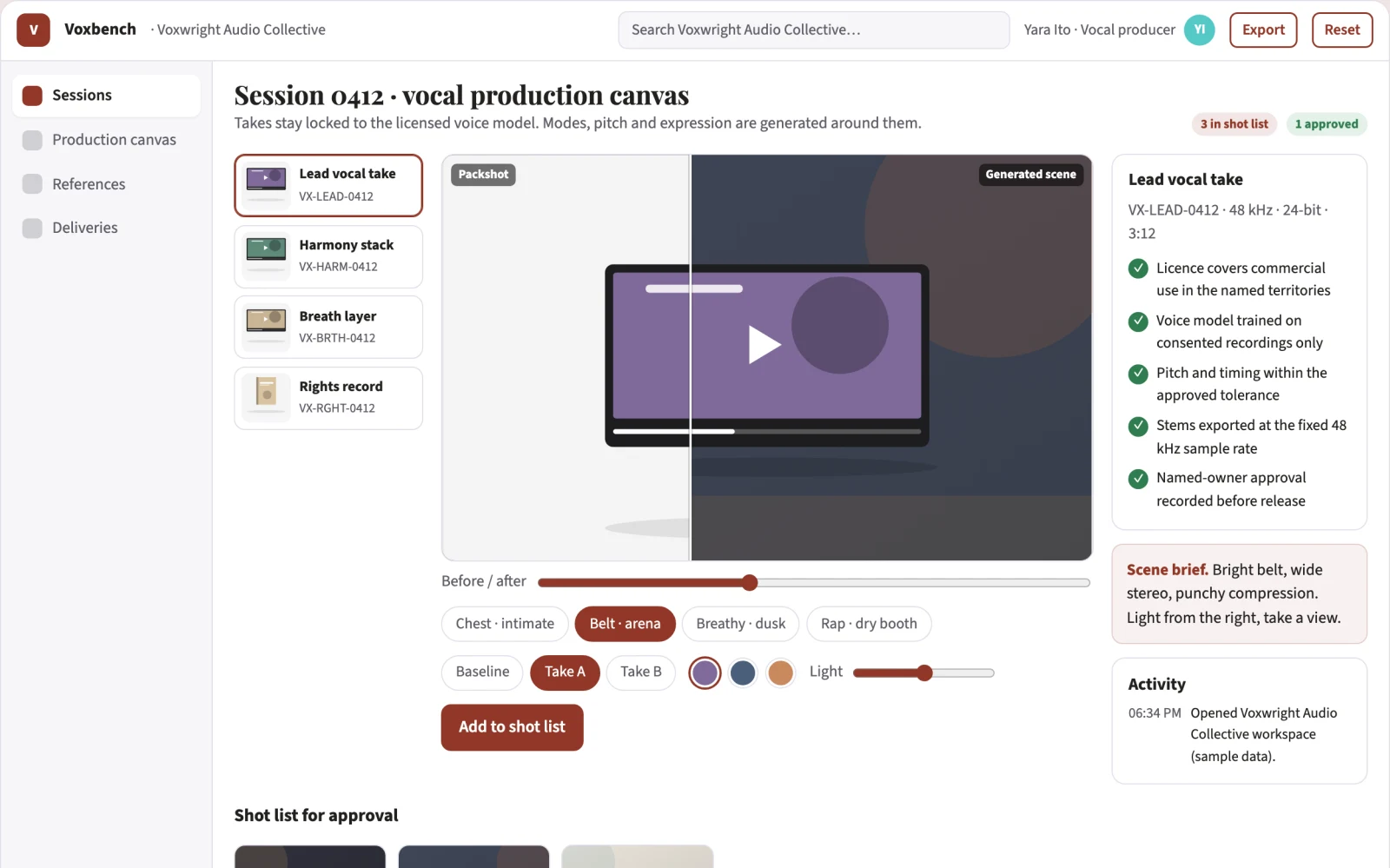Click the green check beside Licence covers commercial
The image size is (1390, 868).
pos(1138,268)
